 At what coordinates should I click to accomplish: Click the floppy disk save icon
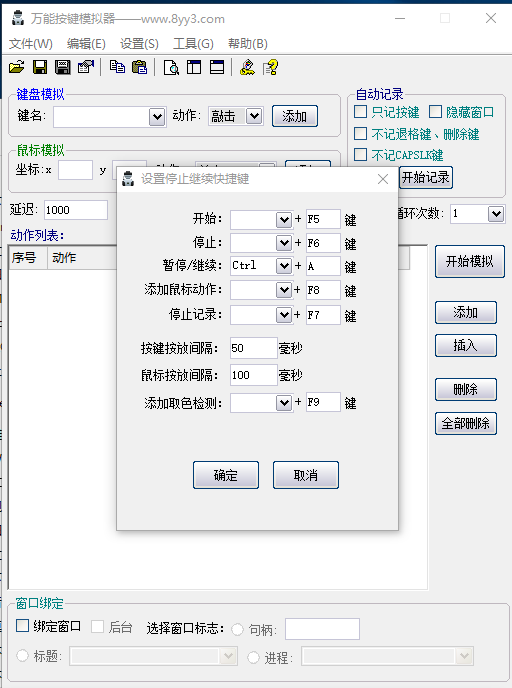coord(40,67)
